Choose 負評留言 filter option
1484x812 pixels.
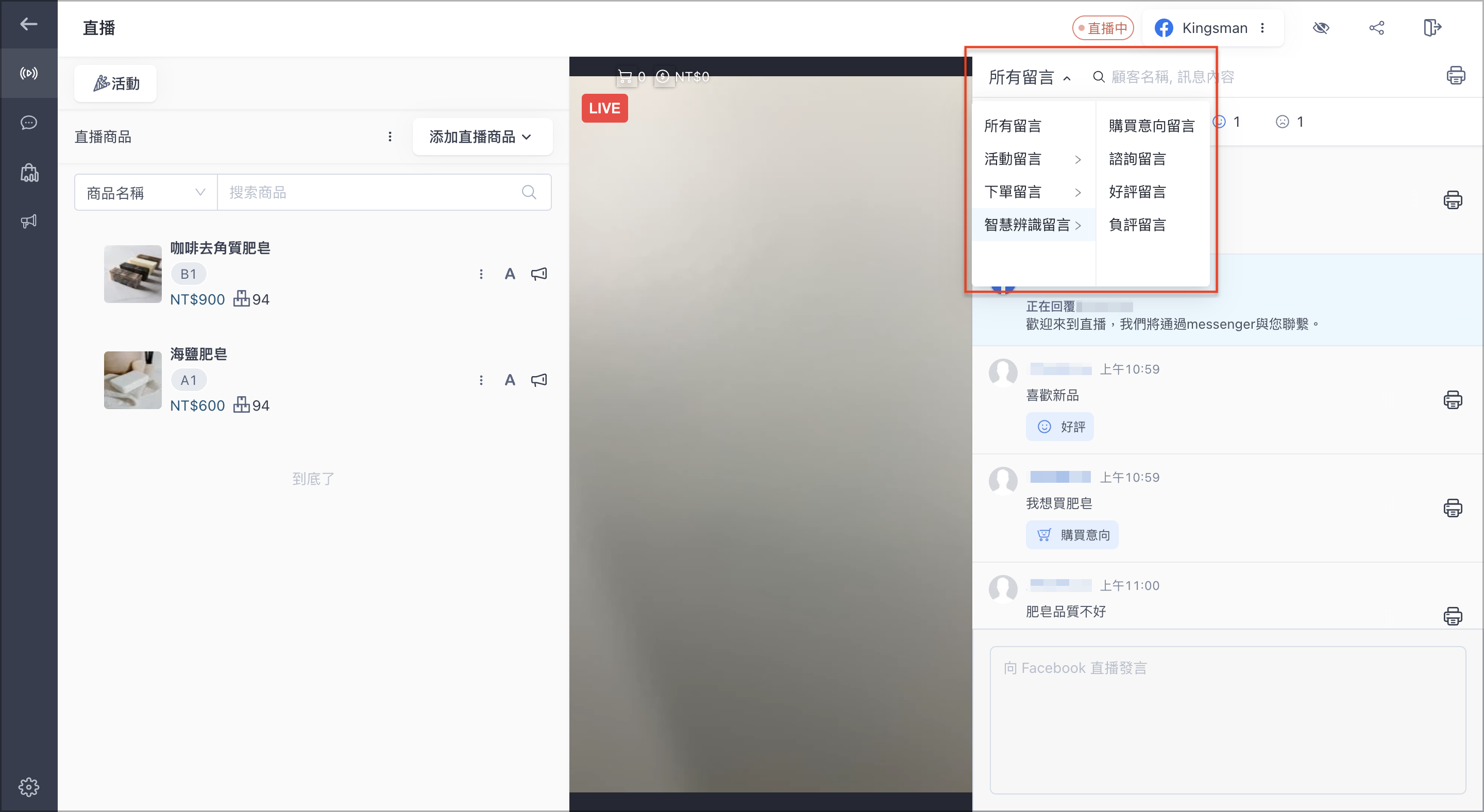tap(1152, 225)
